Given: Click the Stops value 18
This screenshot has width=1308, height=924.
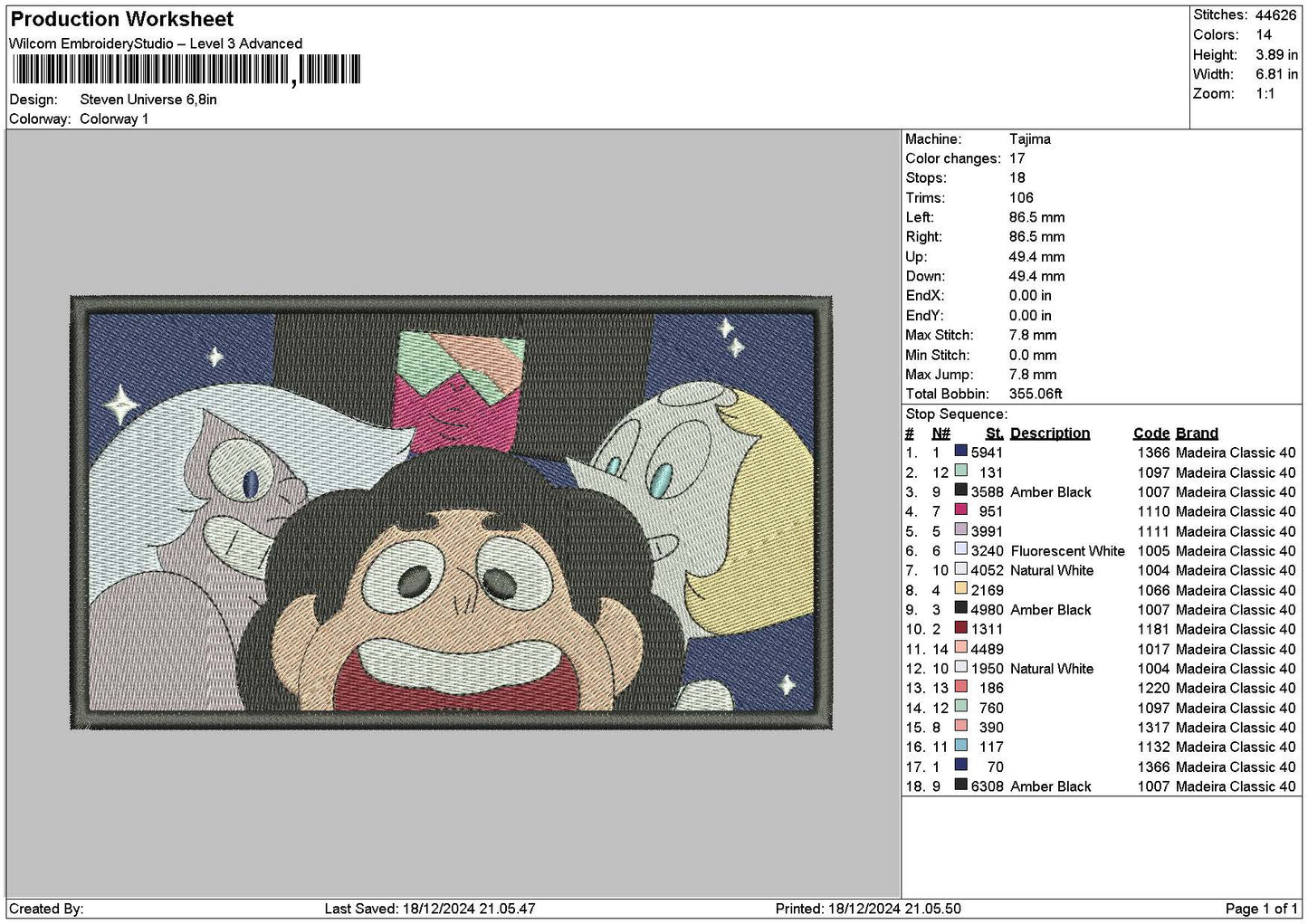Looking at the screenshot, I should (1017, 178).
